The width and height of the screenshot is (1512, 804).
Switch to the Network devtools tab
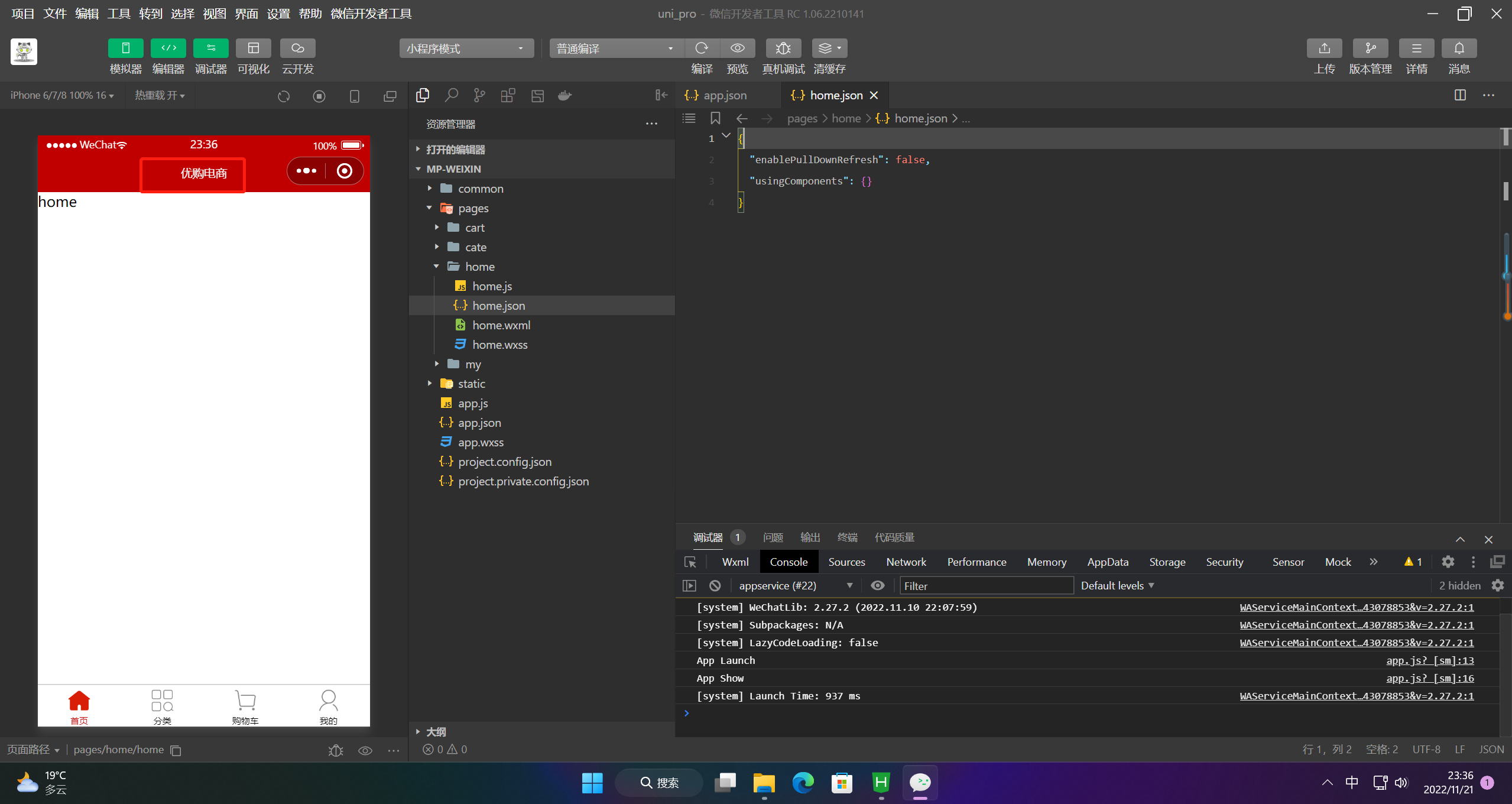906,562
